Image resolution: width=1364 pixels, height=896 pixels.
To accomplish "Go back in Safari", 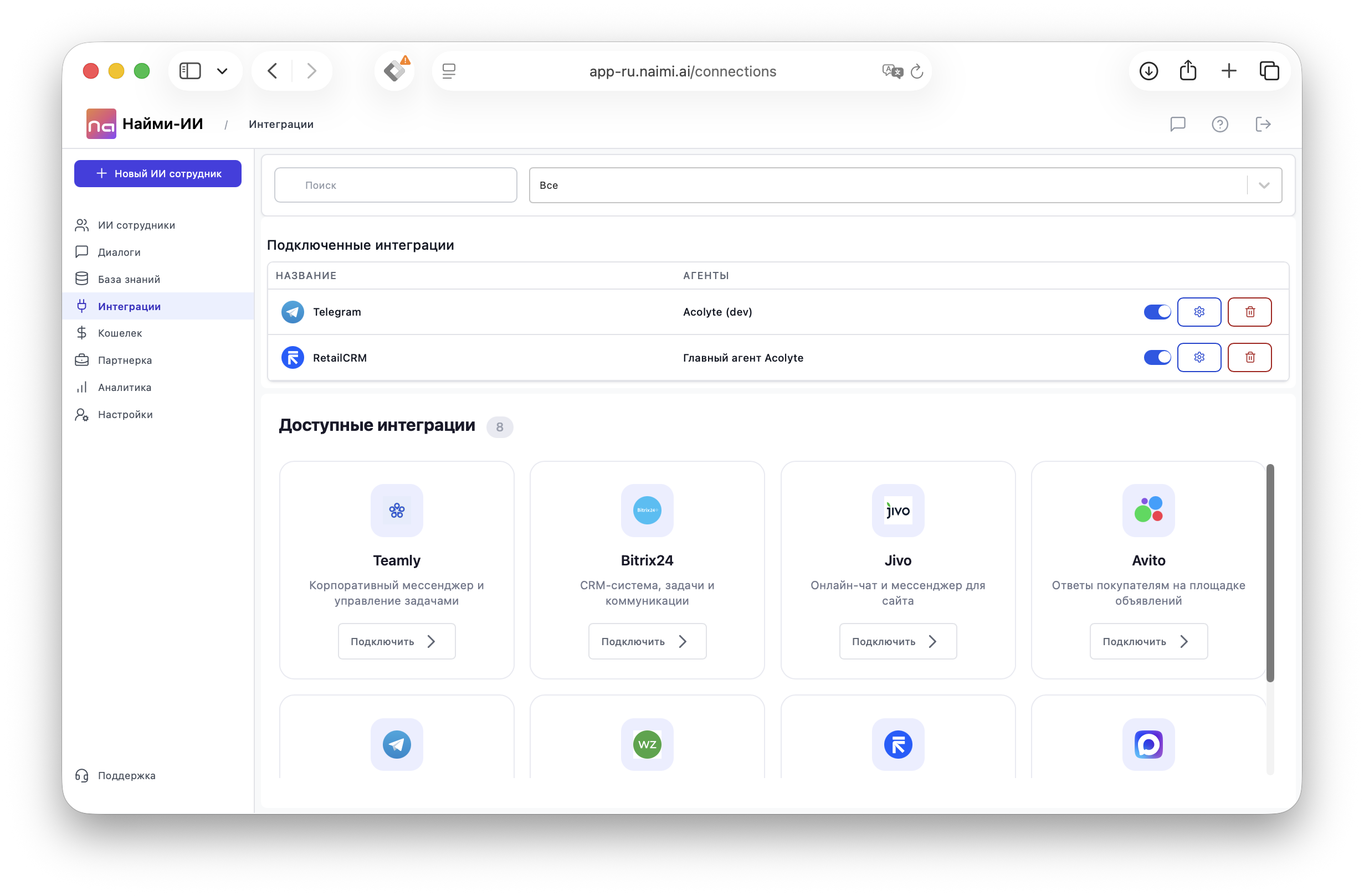I will (272, 71).
